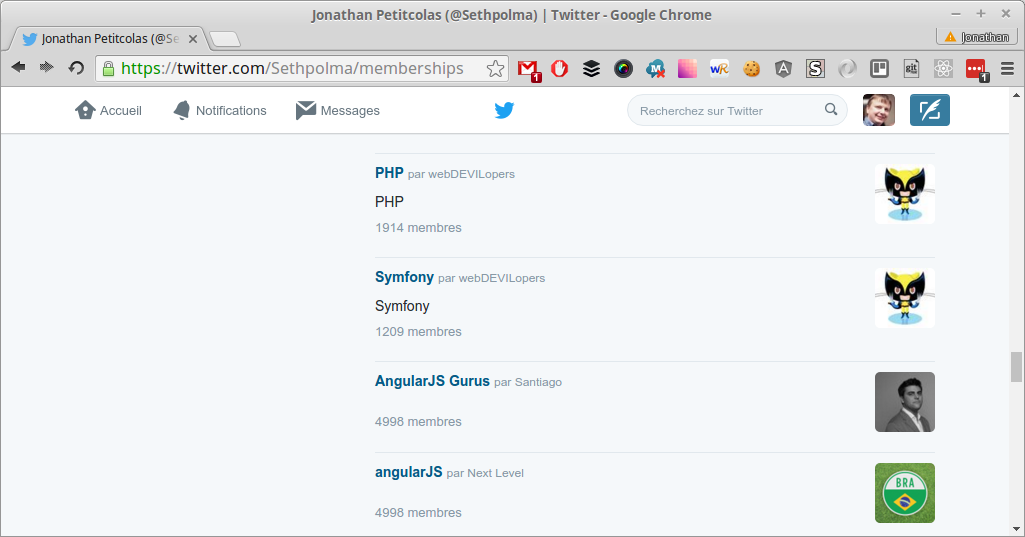Open Messages
This screenshot has height=537, width=1025.
tap(337, 111)
